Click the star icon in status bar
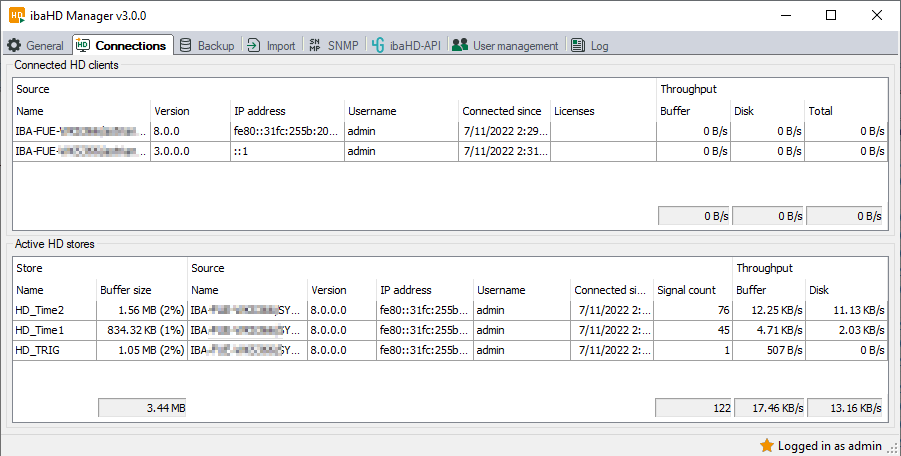Screen dimensions: 901x456 [767, 445]
